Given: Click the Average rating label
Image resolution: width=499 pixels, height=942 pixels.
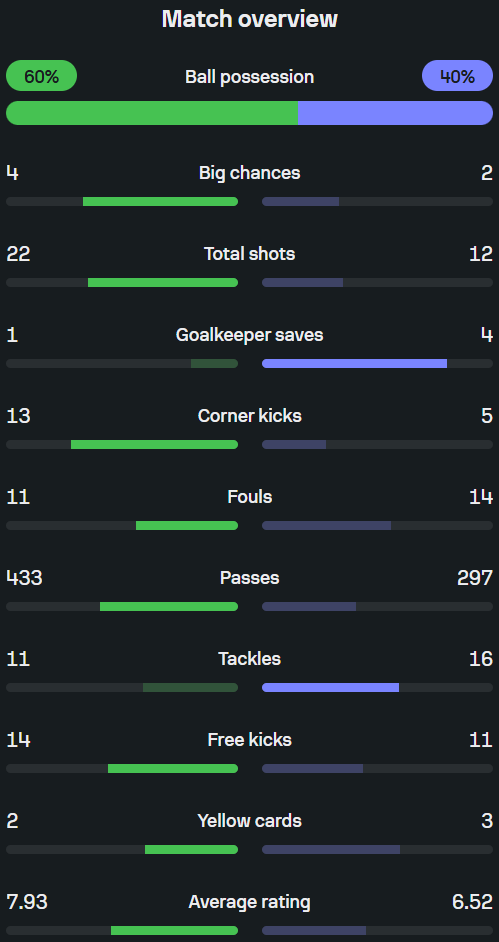Looking at the screenshot, I should [x=249, y=902].
